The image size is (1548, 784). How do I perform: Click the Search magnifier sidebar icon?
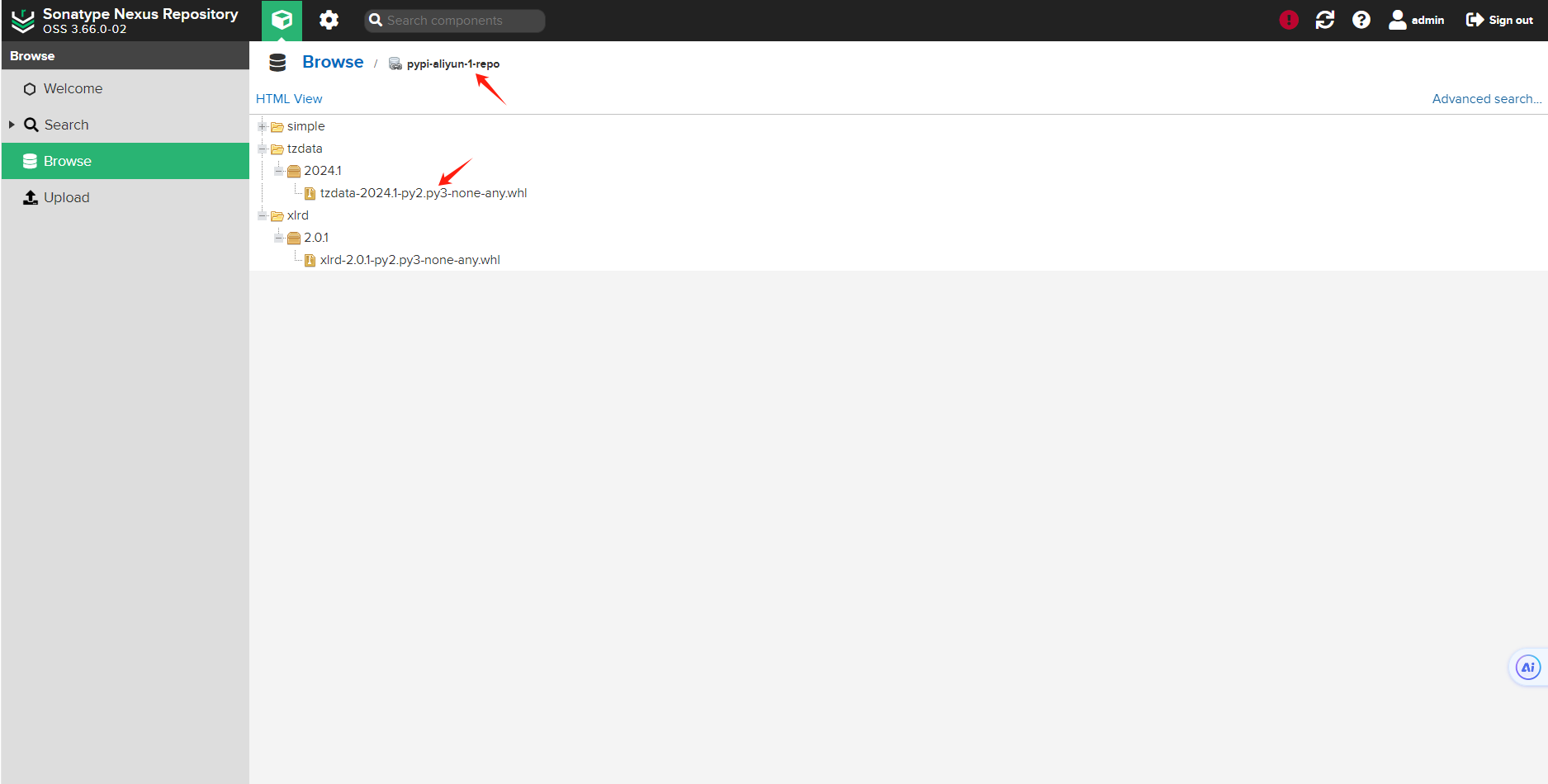pos(31,125)
